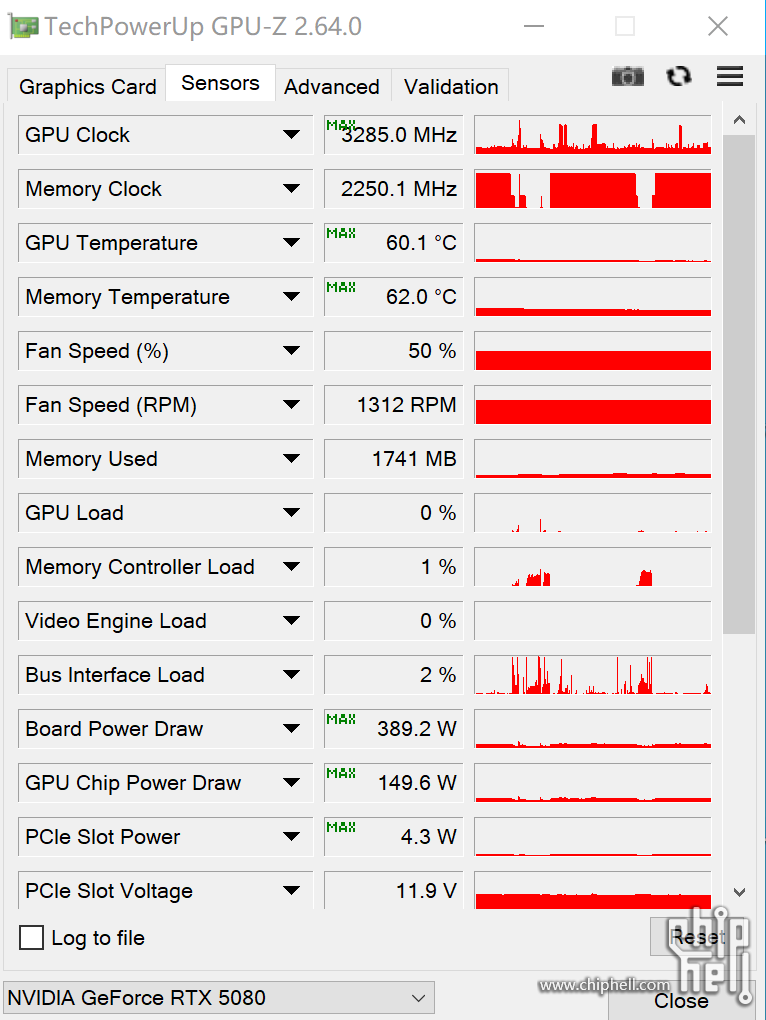Open the Video Engine Load dropdown
Image resolution: width=766 pixels, height=1020 pixels.
click(x=291, y=621)
